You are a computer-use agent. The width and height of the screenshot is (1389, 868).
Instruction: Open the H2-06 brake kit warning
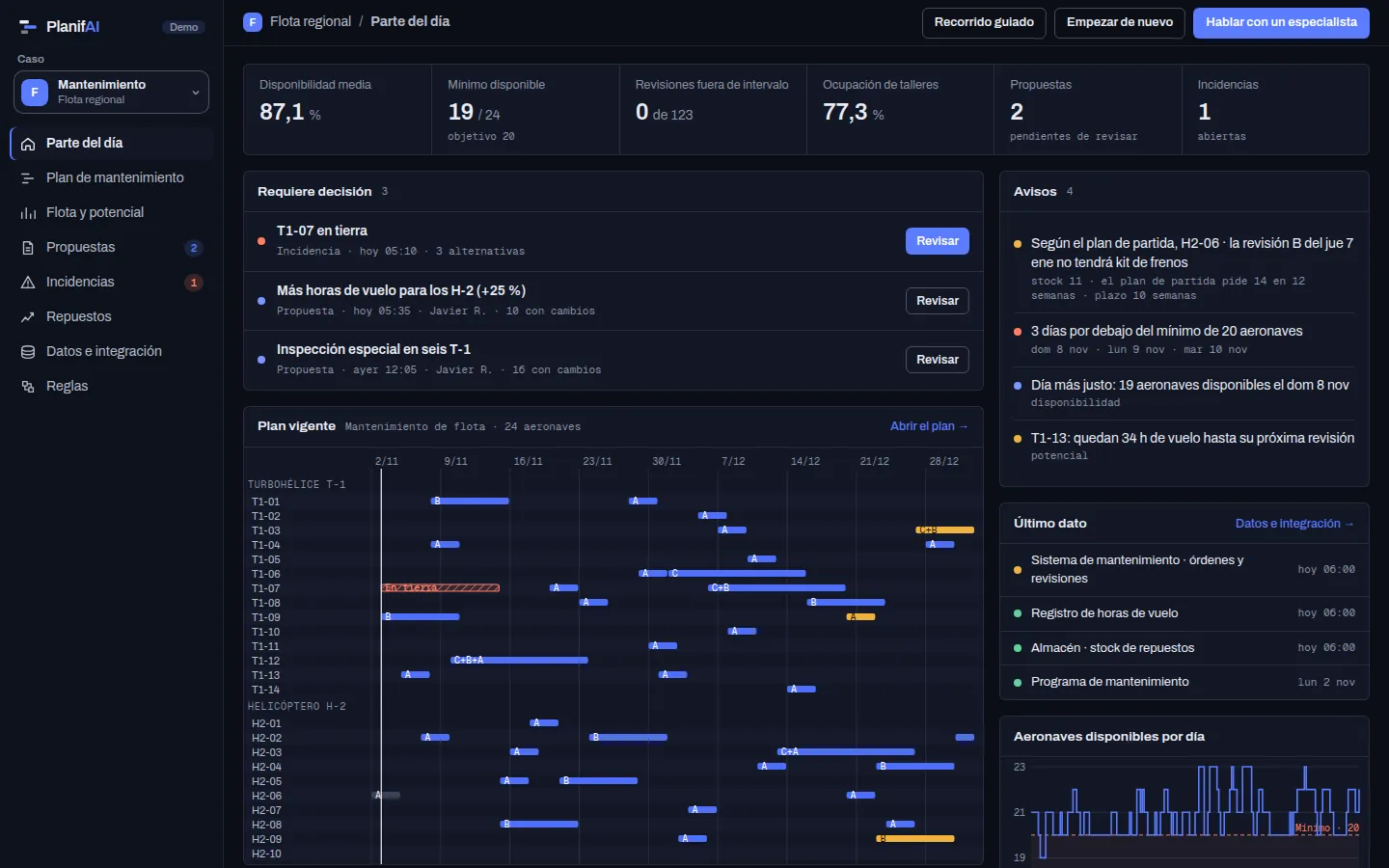1185,269
